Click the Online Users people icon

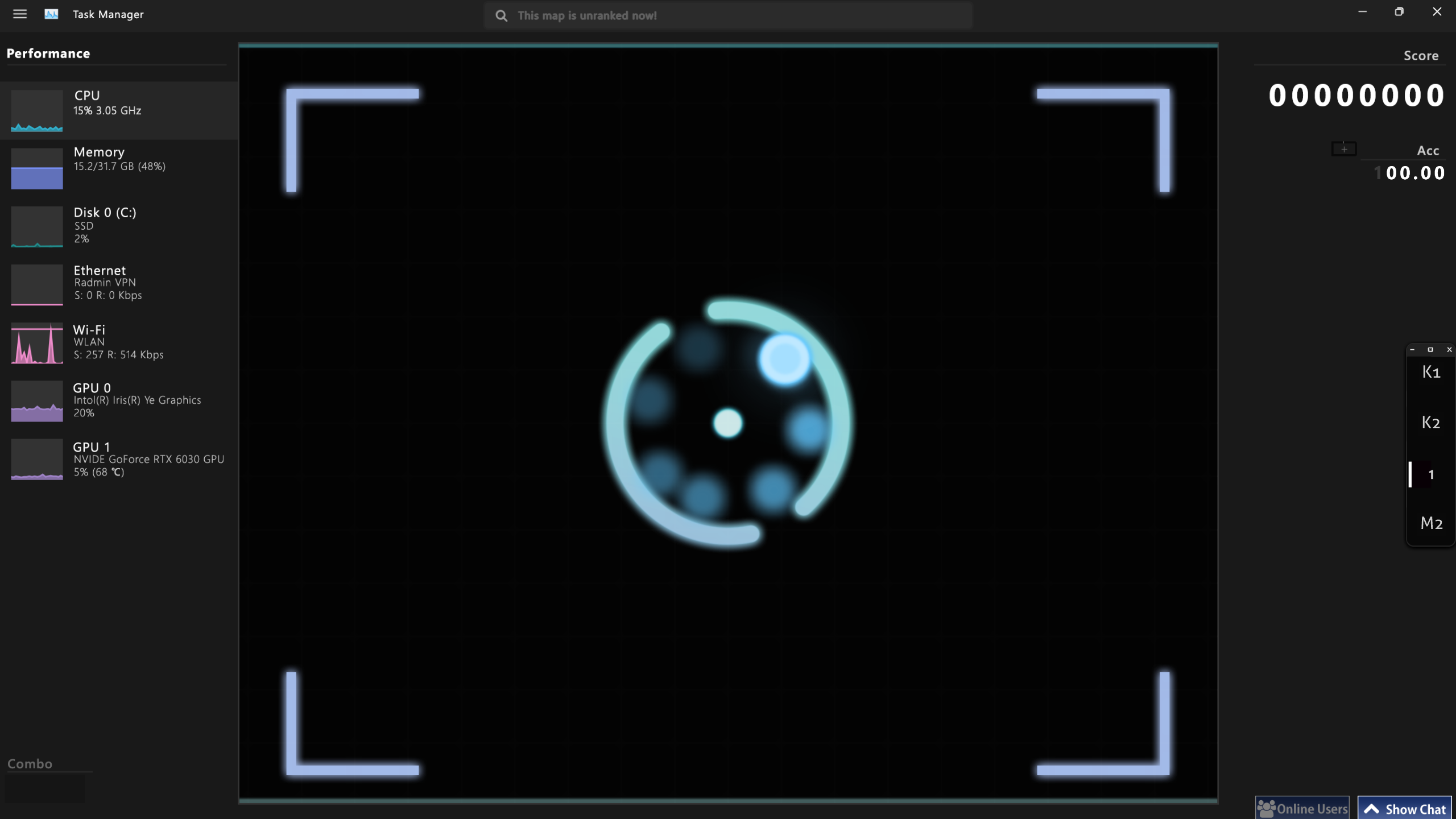1266,809
